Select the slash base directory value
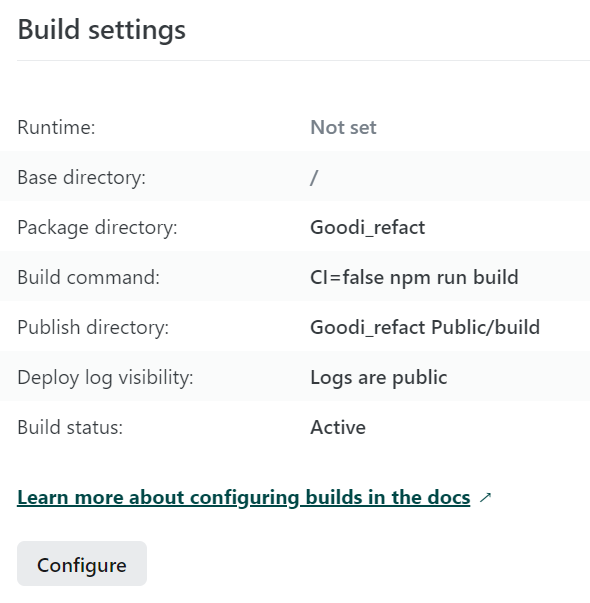Image resolution: width=590 pixels, height=603 pixels. 314,178
